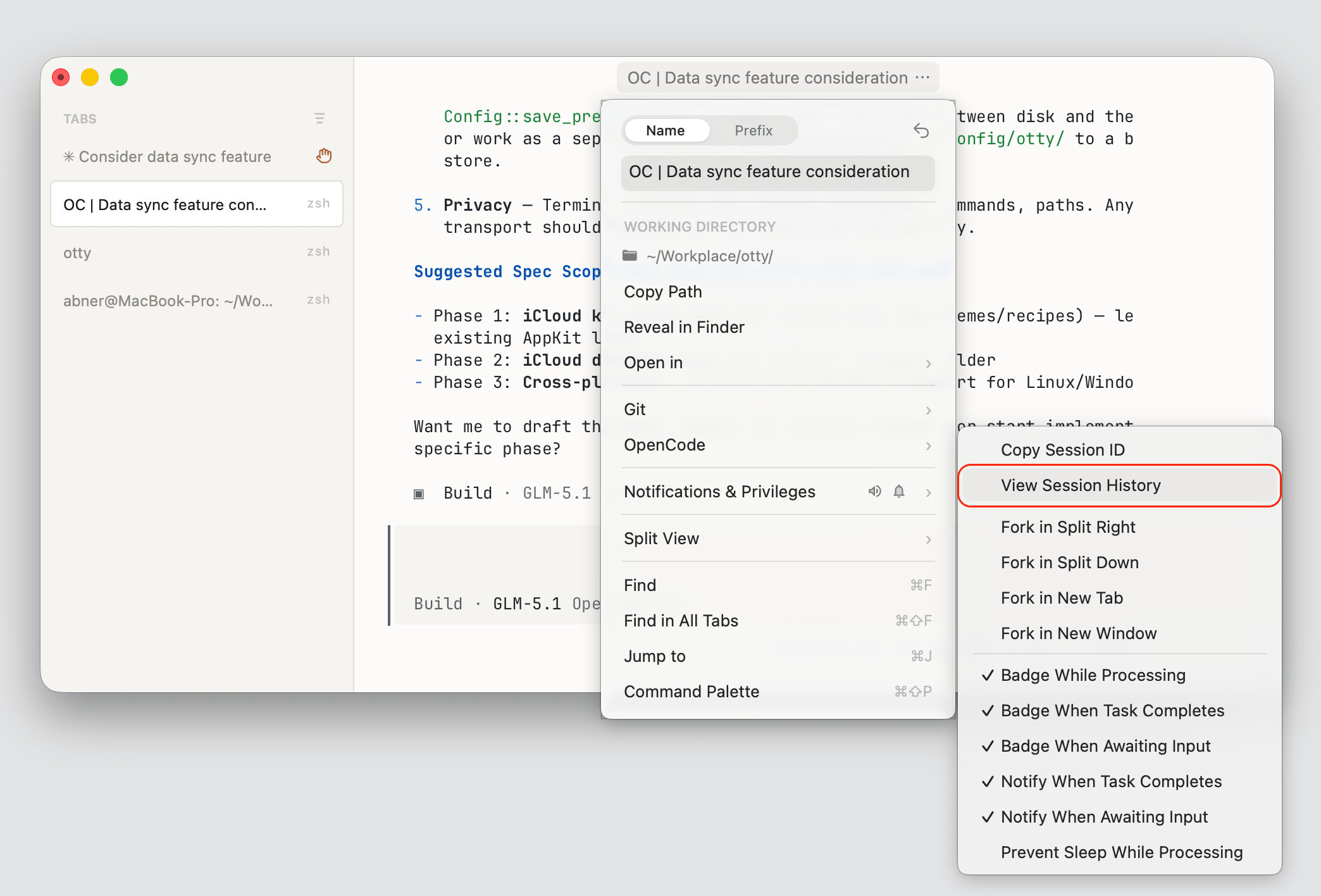Toggle Badge When Awaiting Input
The height and width of the screenshot is (896, 1321).
tap(1120, 745)
